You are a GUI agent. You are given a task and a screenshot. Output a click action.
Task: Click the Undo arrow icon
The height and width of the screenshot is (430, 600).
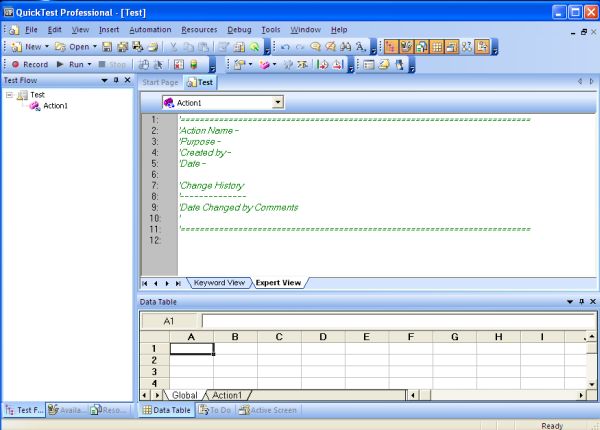pyautogui.click(x=285, y=47)
